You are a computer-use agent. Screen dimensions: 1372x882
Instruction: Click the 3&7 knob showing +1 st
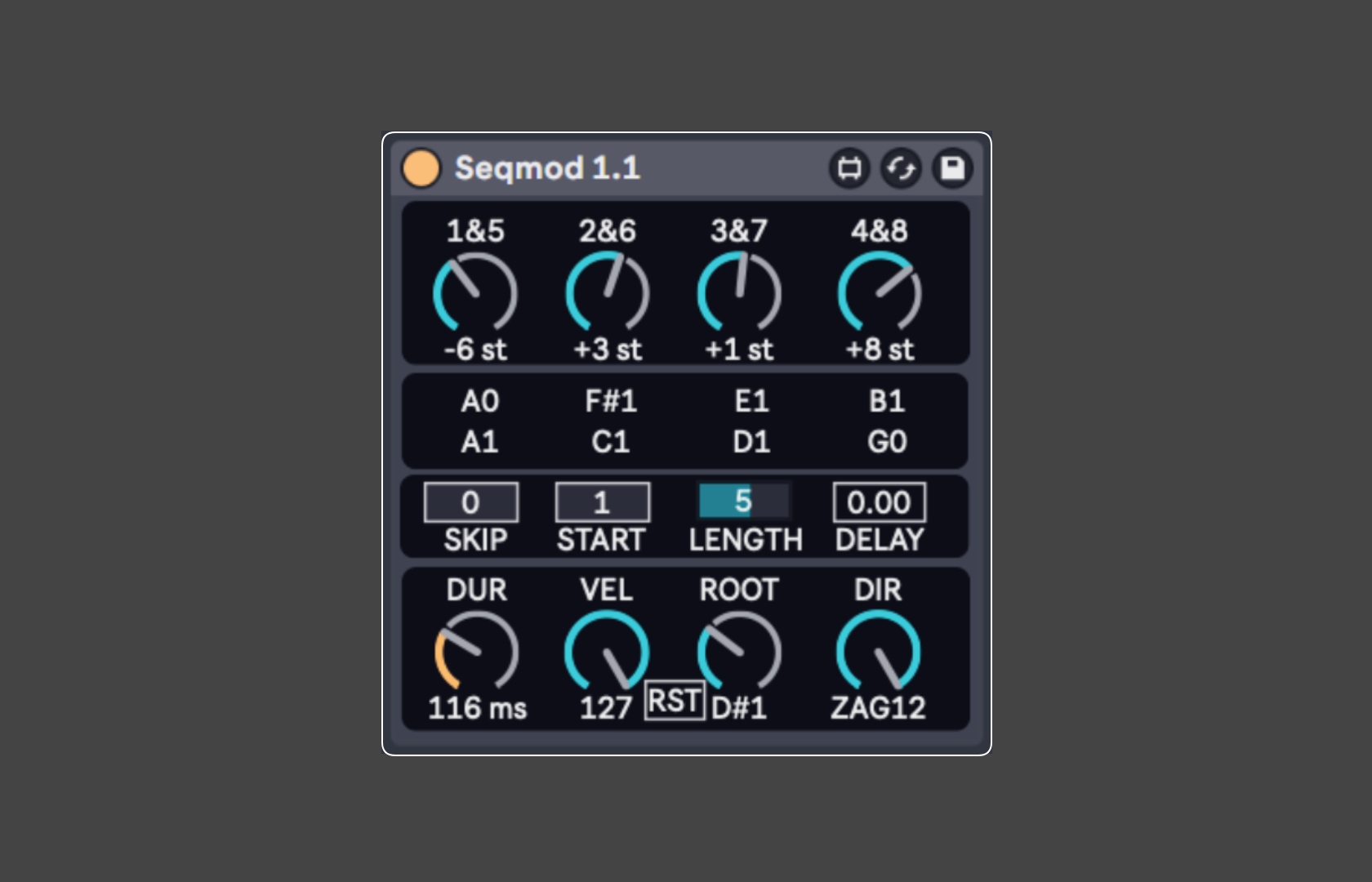click(x=739, y=292)
